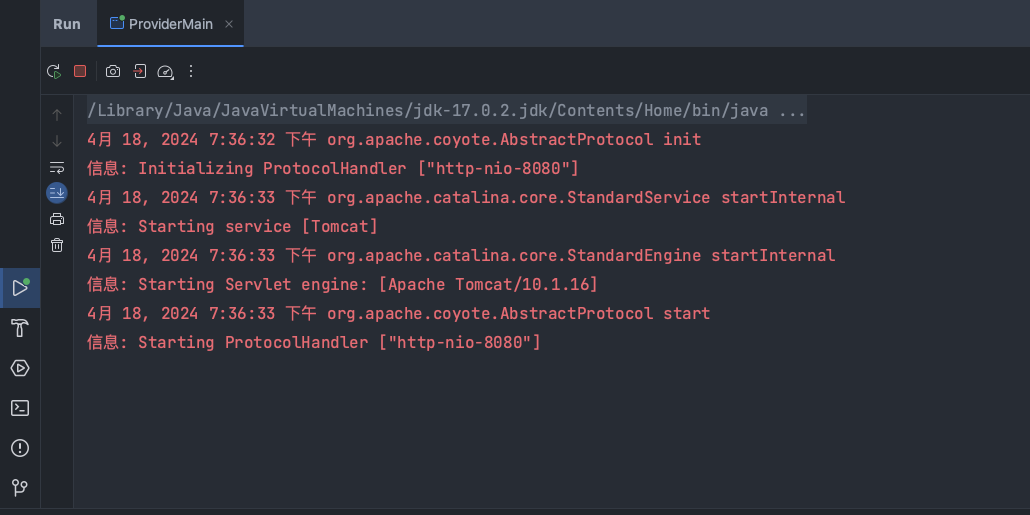Open the More options three-dot menu
The image size is (1030, 515).
[x=191, y=71]
